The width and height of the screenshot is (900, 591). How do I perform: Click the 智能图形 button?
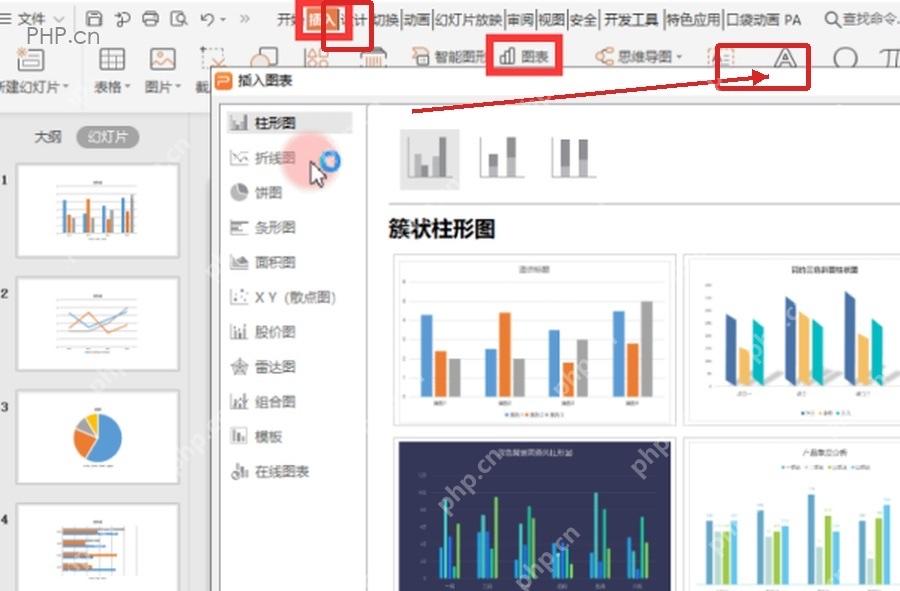pos(448,56)
